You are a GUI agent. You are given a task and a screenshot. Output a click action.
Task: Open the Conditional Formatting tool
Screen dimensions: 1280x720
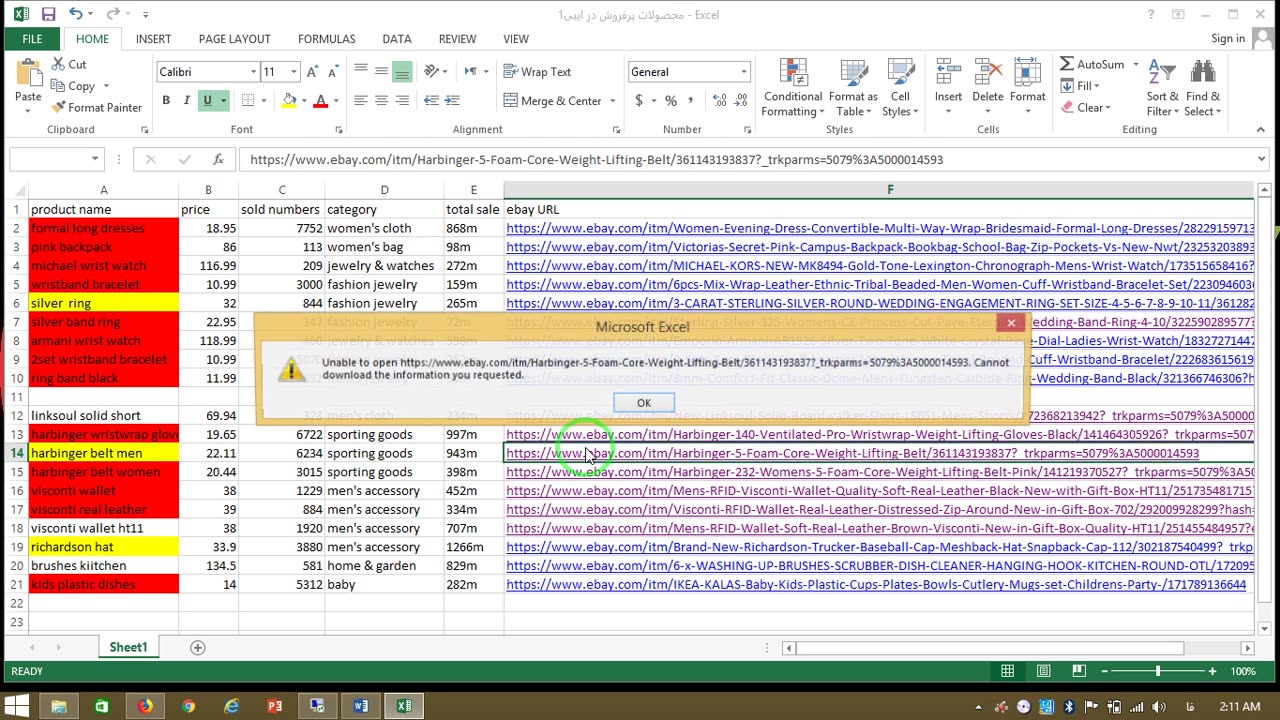click(792, 88)
